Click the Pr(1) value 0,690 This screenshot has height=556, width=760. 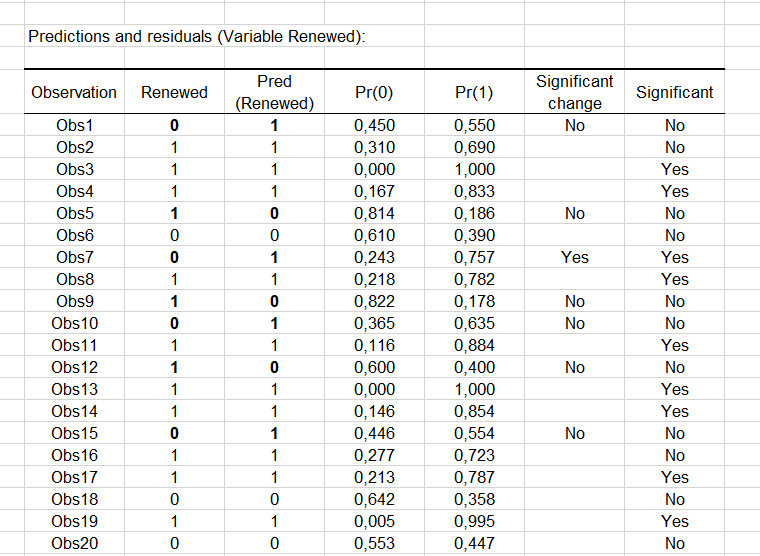[x=475, y=148]
